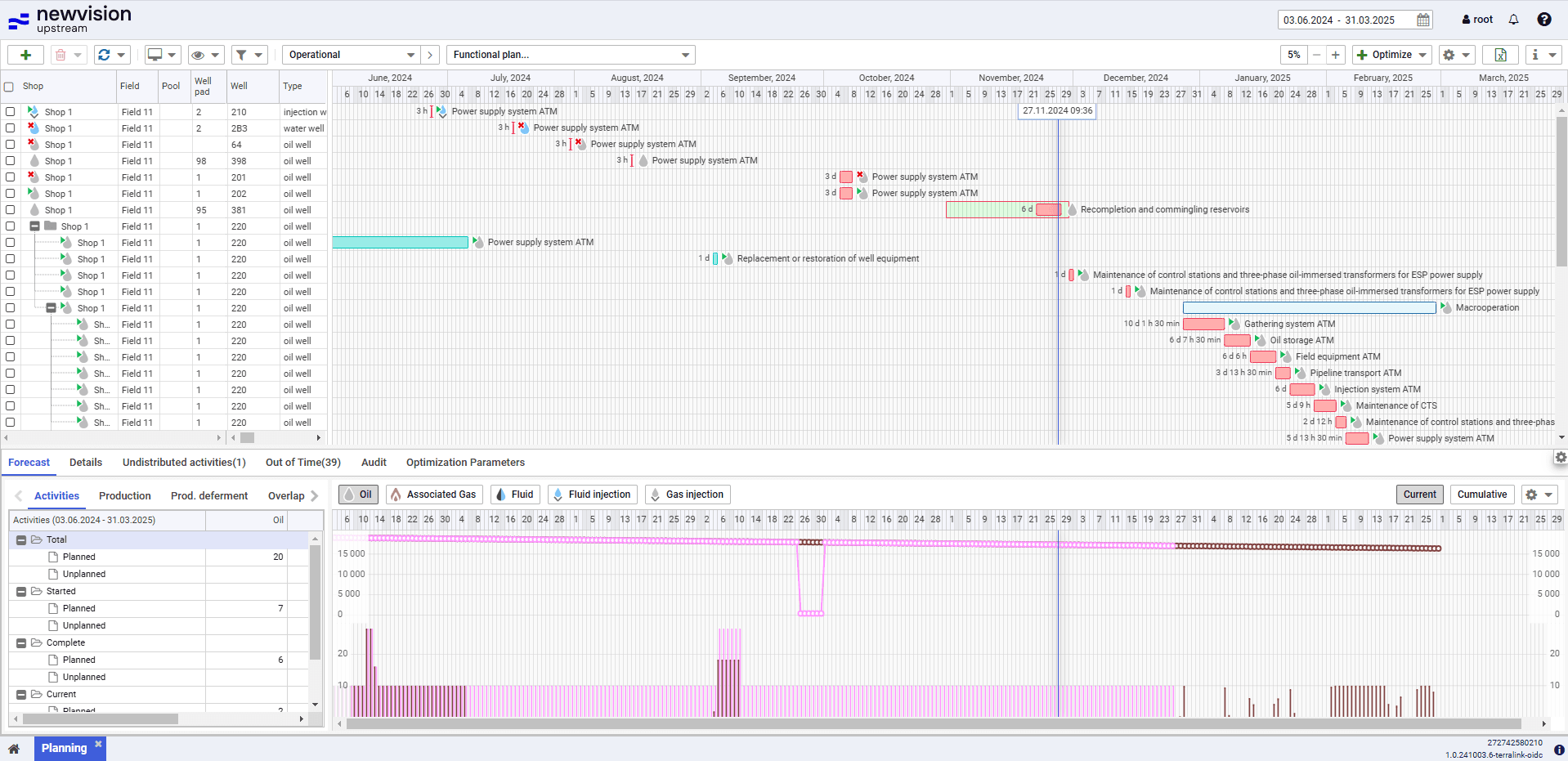Open the Operational dropdown

point(351,55)
